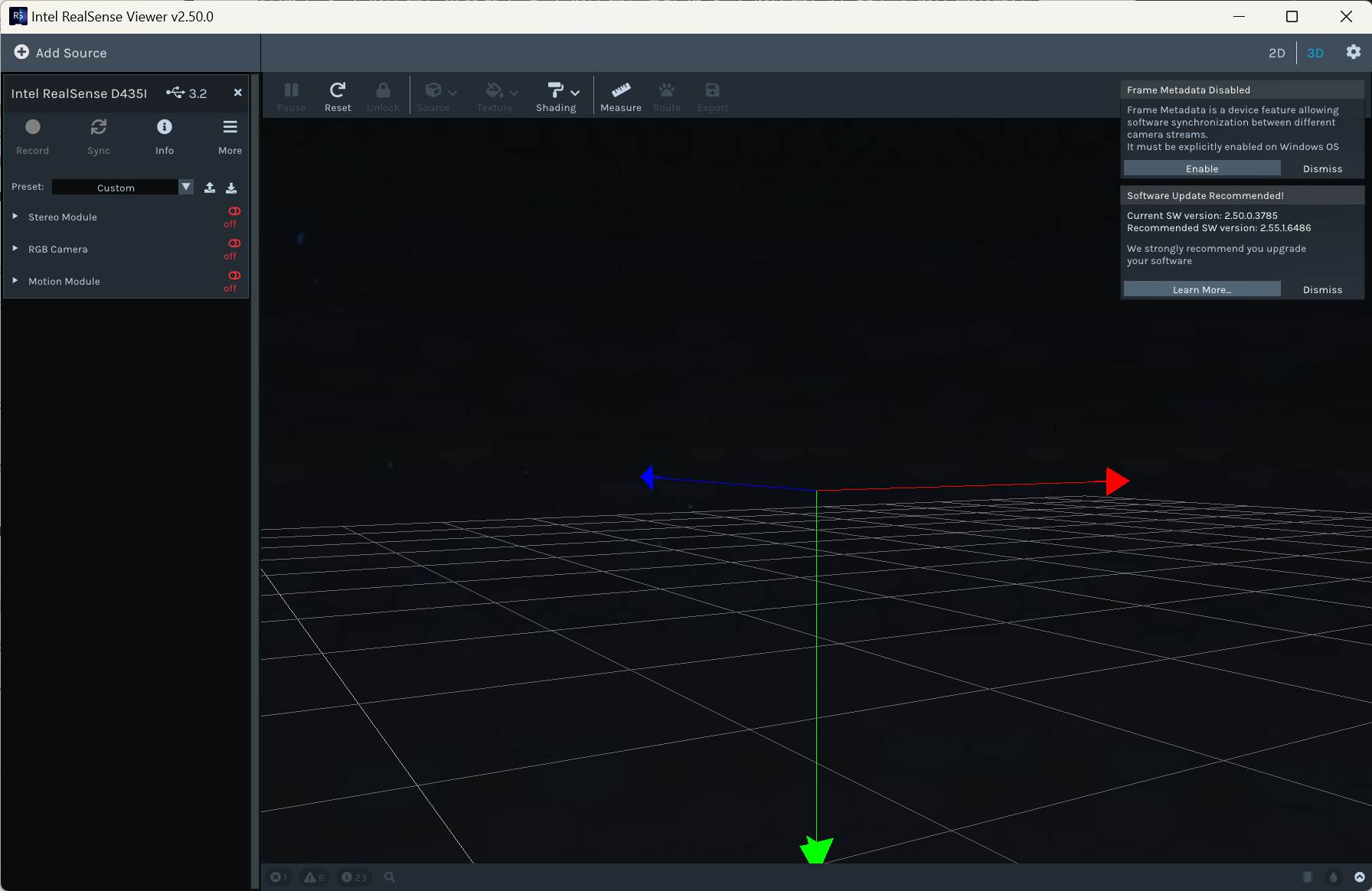Click the red X-axis arrow head
This screenshot has height=891, width=1372.
(1117, 481)
